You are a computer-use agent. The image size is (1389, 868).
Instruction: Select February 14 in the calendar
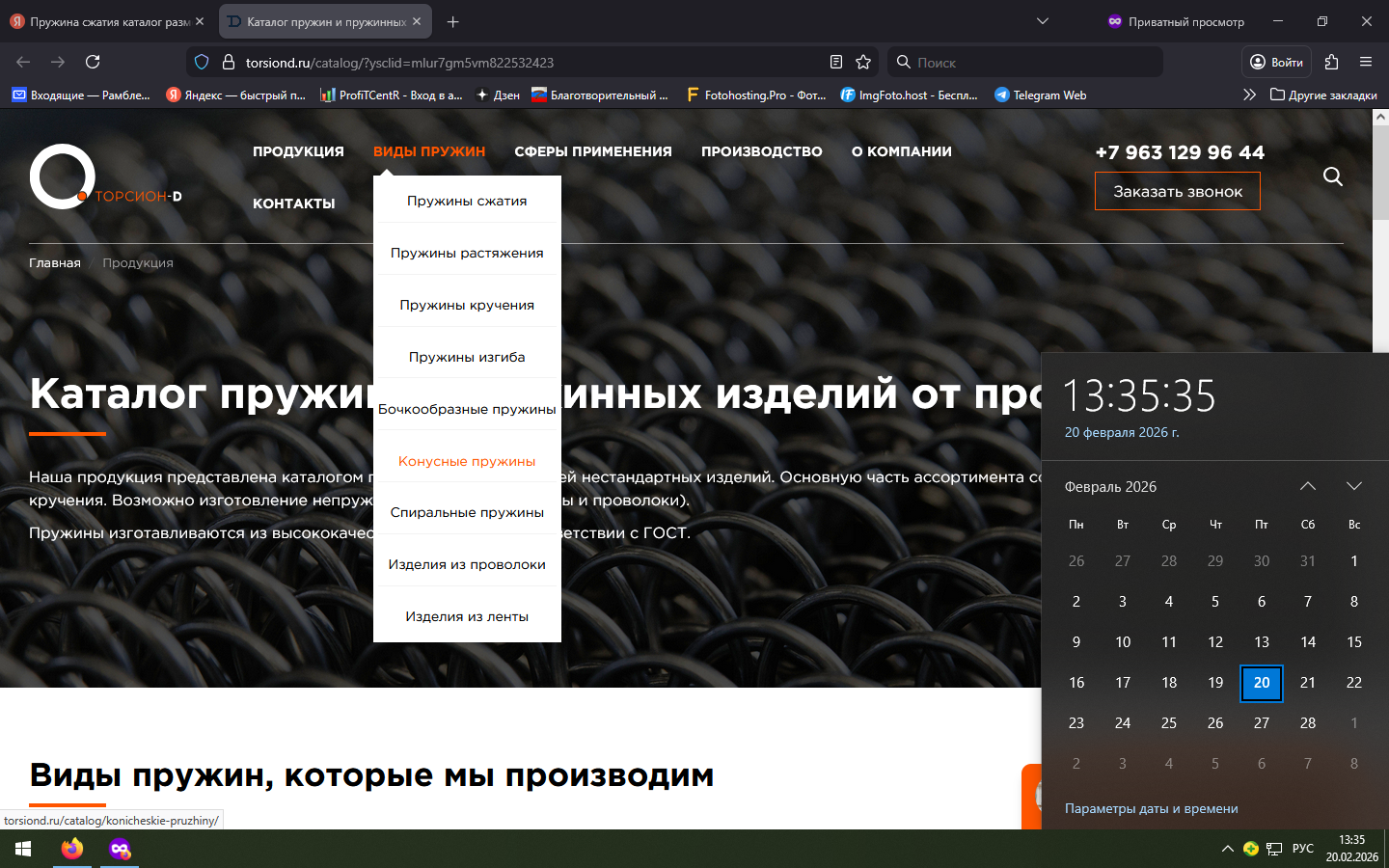coord(1308,642)
